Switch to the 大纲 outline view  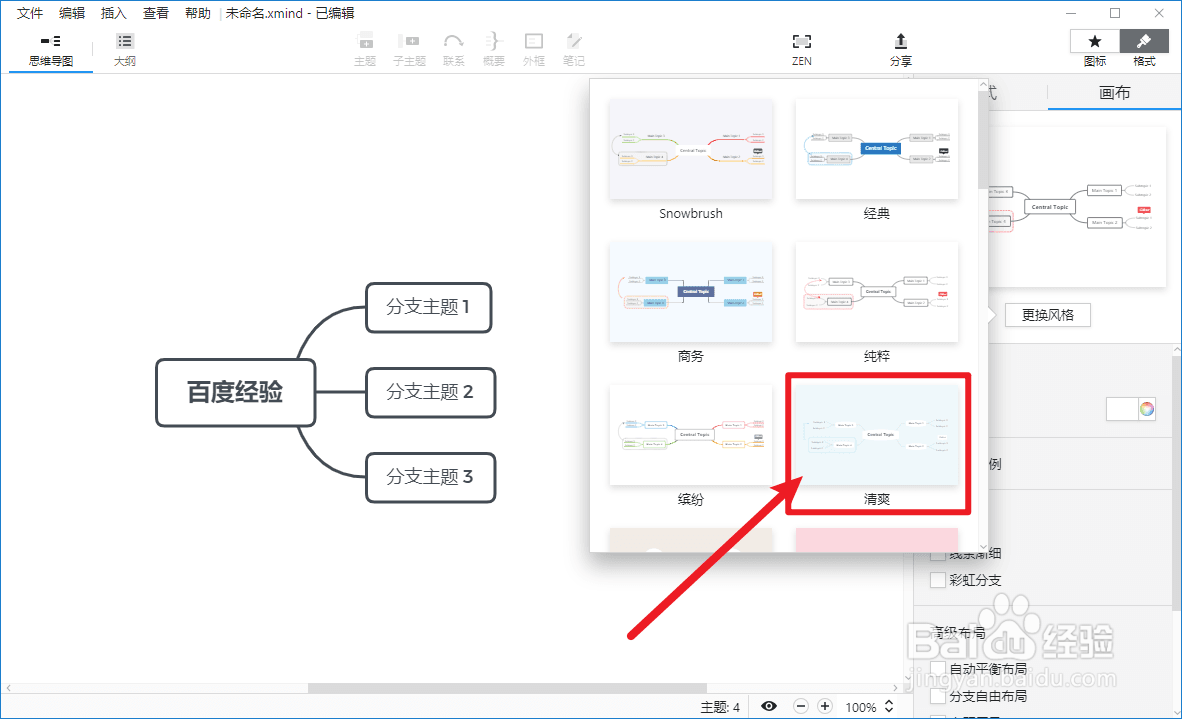(x=125, y=50)
